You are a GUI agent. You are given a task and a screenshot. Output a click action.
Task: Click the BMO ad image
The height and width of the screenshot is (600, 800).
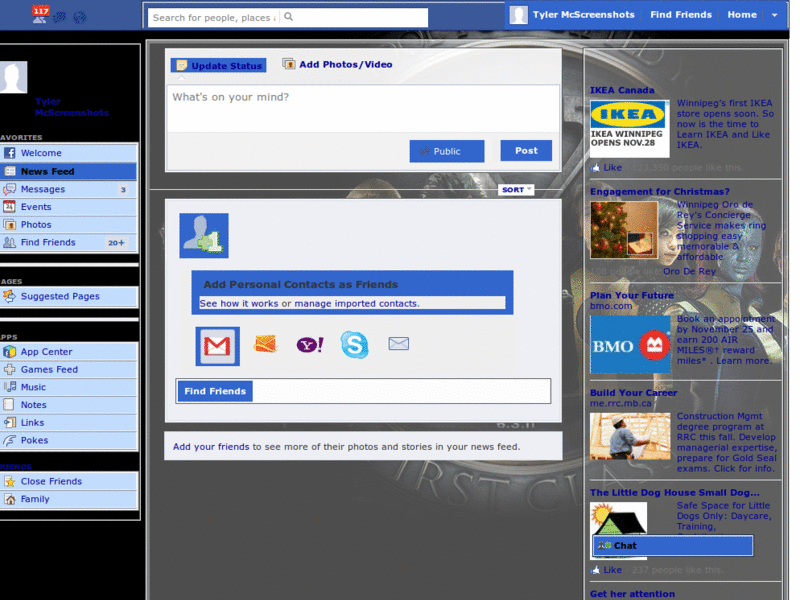point(630,344)
